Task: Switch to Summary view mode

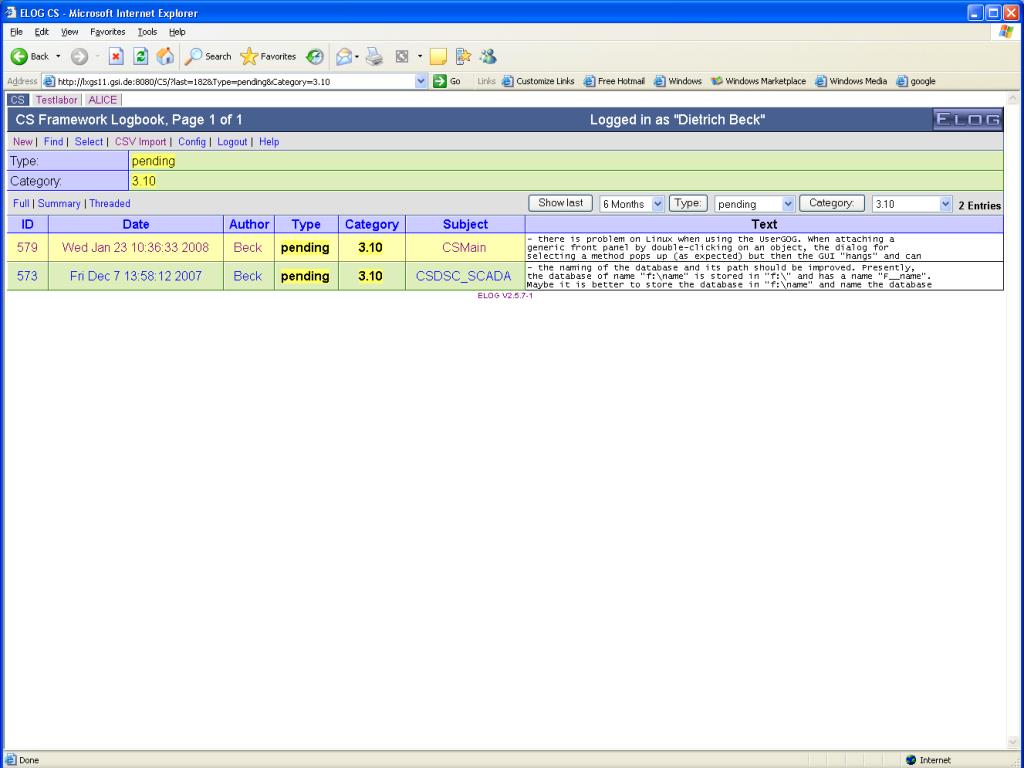Action: (x=59, y=204)
